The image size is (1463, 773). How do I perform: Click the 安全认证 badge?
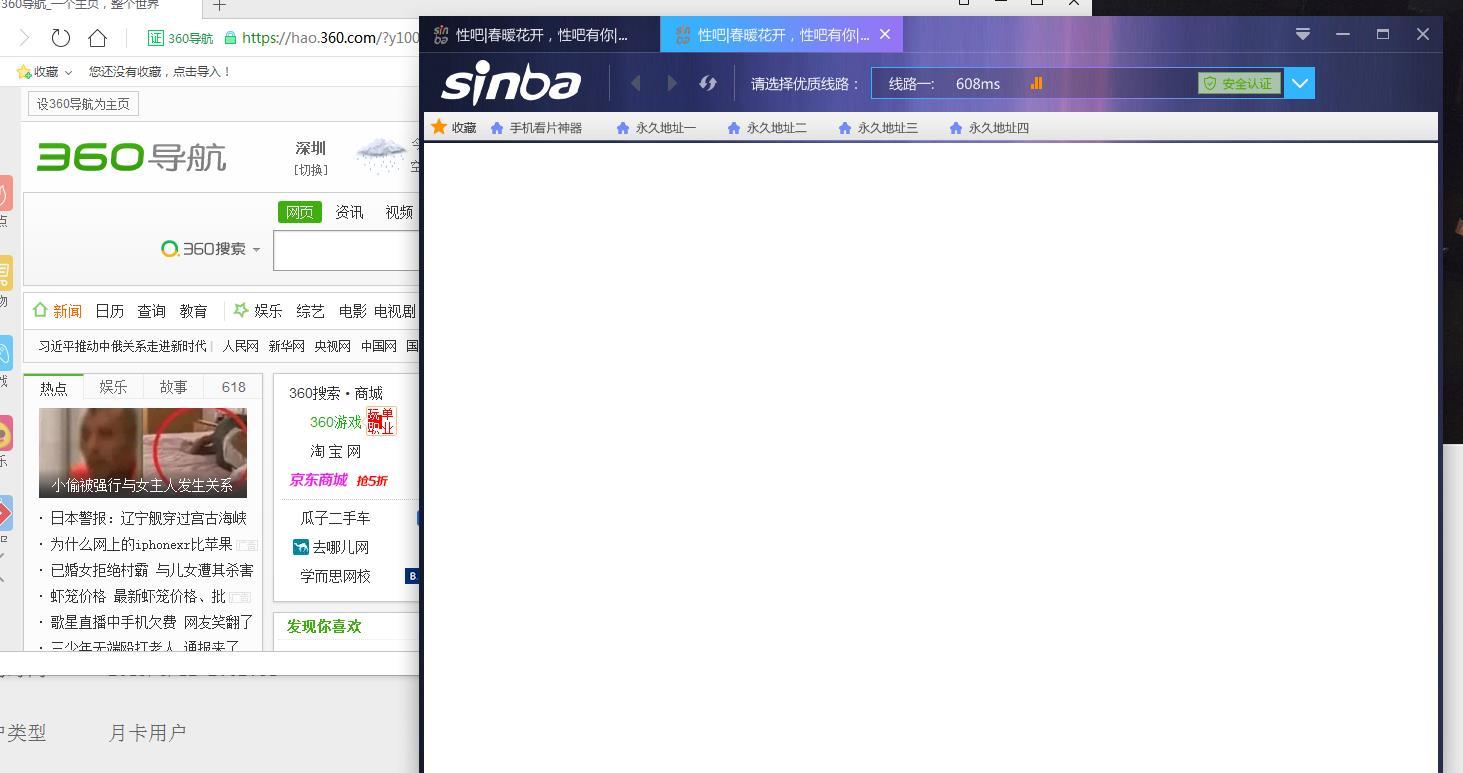point(1239,84)
